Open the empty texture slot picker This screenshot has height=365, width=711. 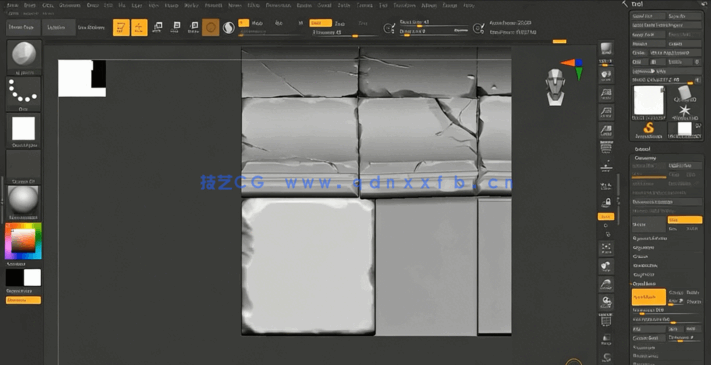[x=24, y=166]
